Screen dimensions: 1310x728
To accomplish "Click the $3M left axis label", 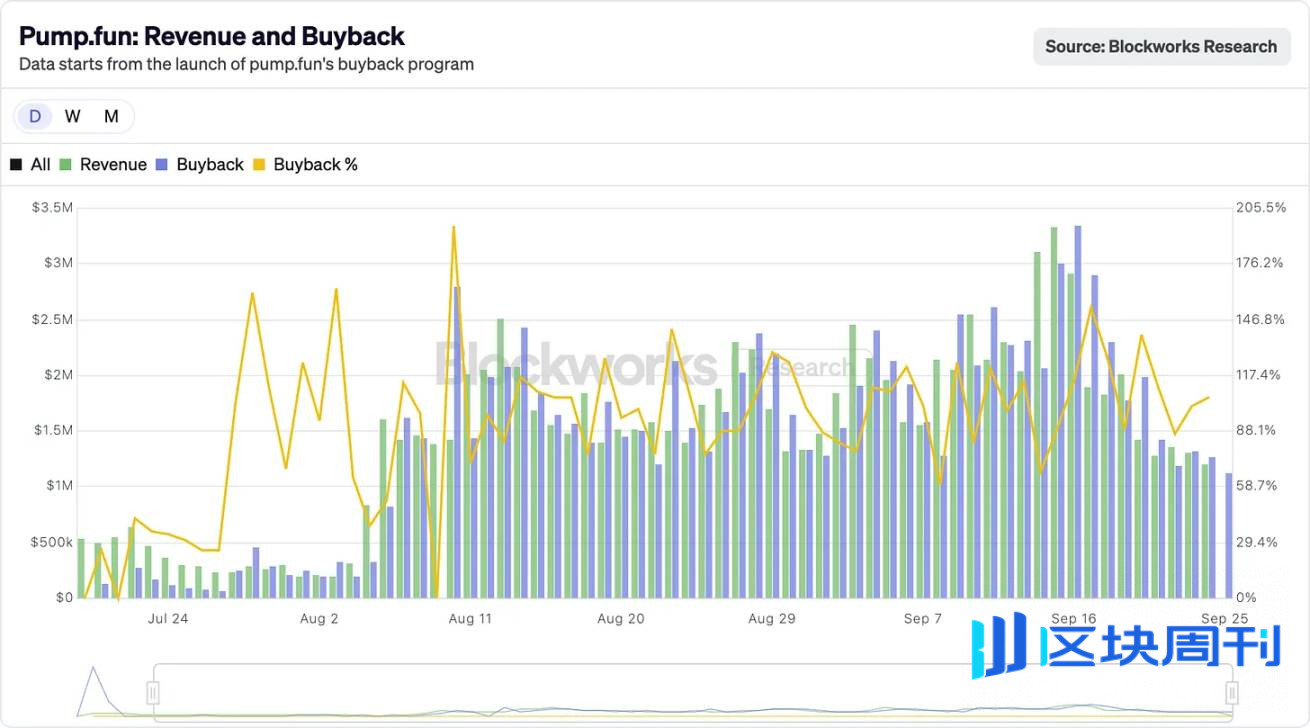I will coord(57,263).
